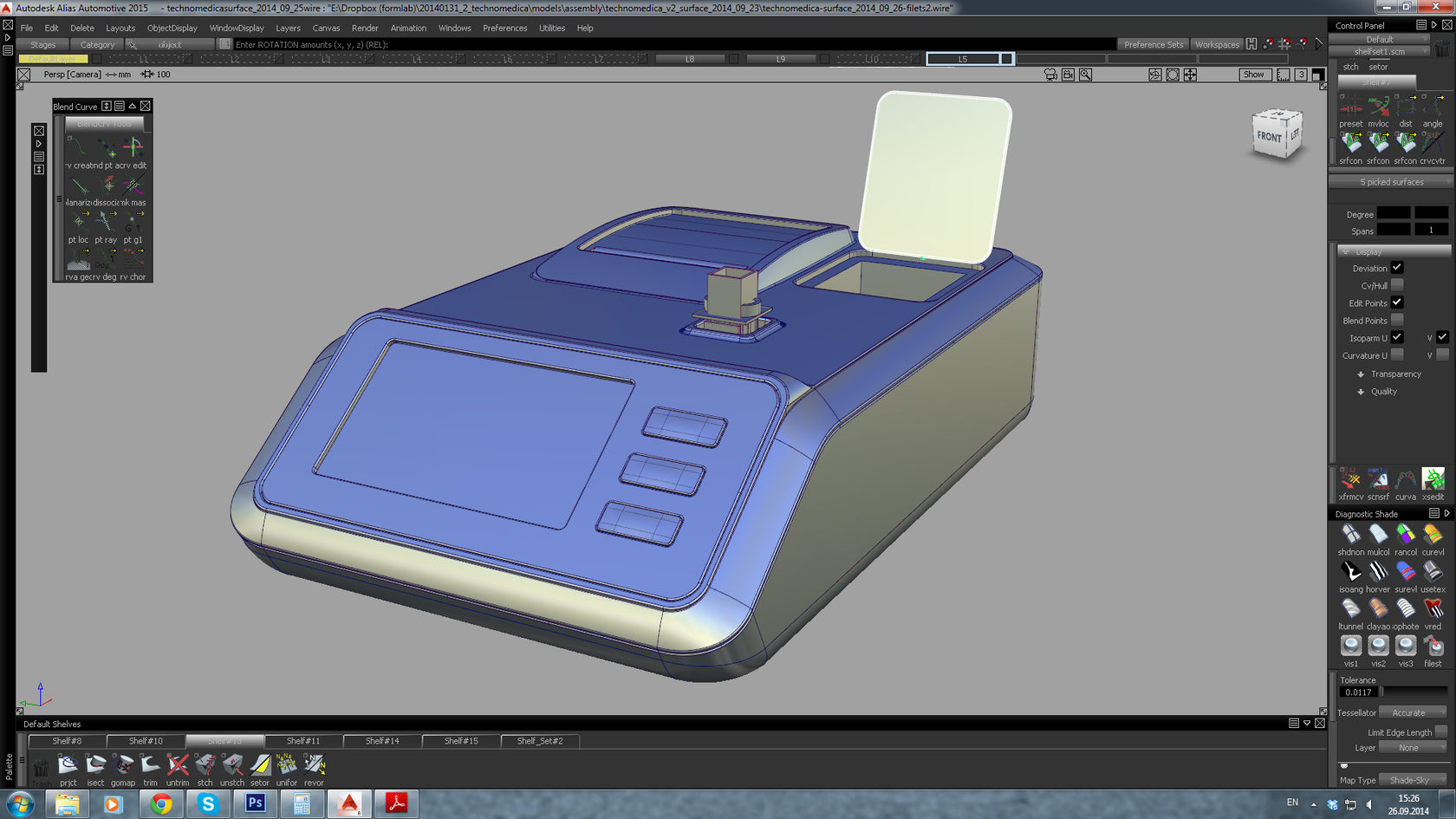Click the xsedit tool icon
1456x819 pixels.
[1433, 479]
